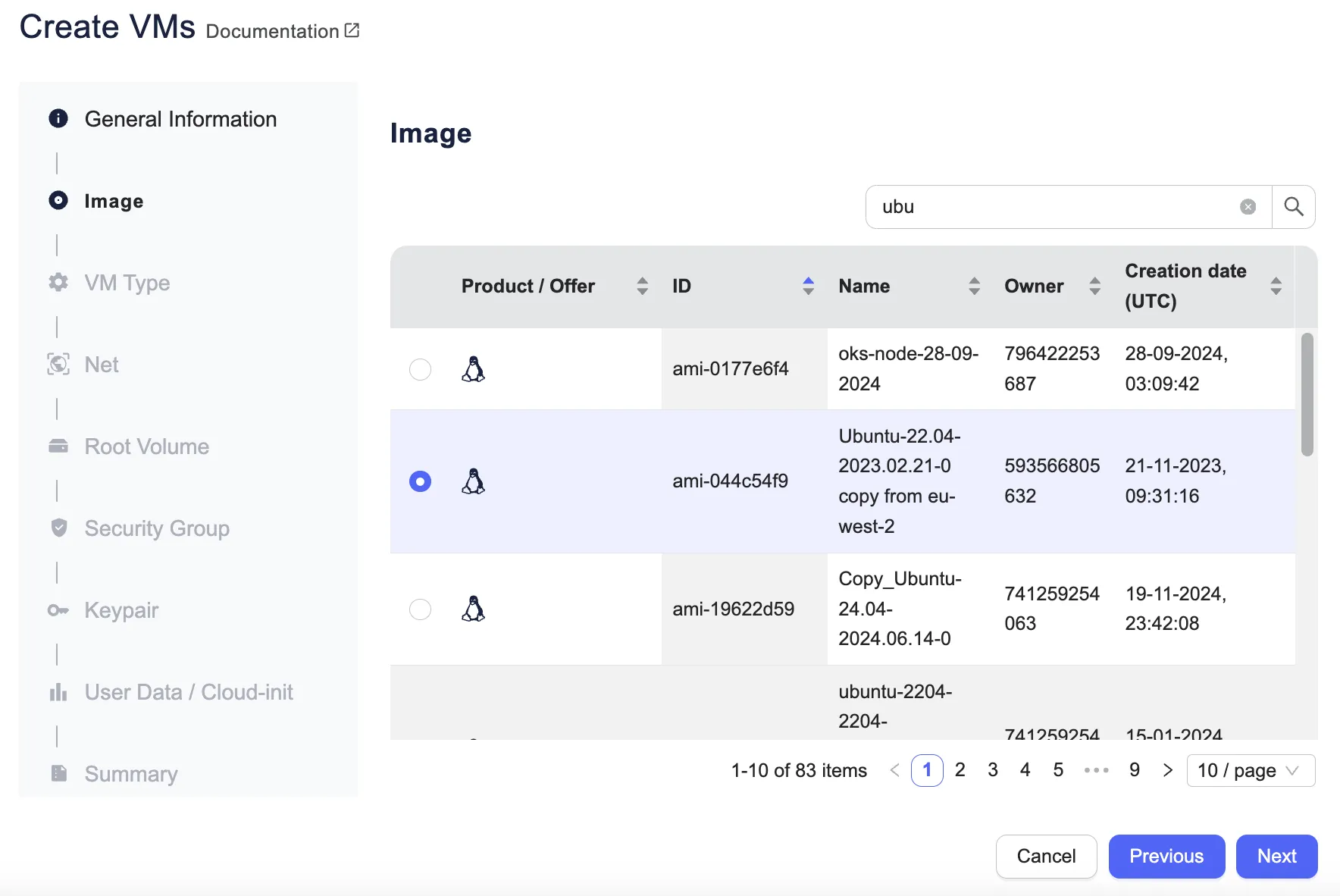Click the Root Volume disk icon
Image resolution: width=1340 pixels, height=896 pixels.
coord(58,446)
